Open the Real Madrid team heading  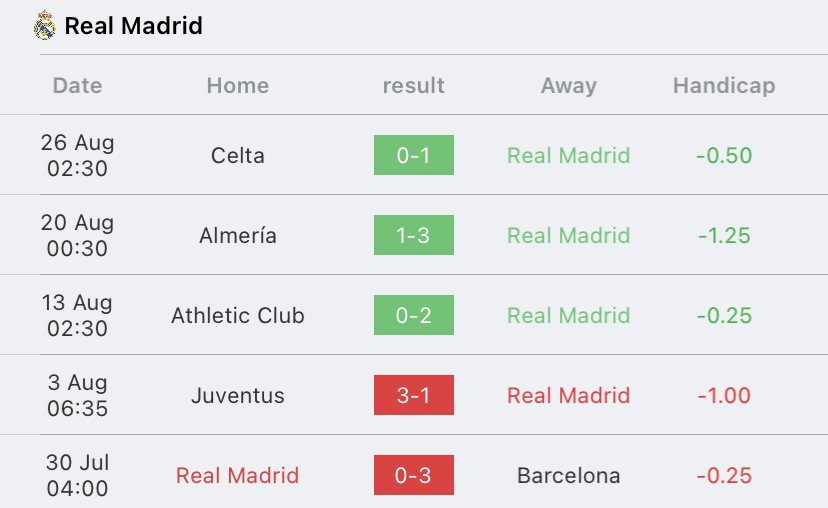tap(134, 26)
